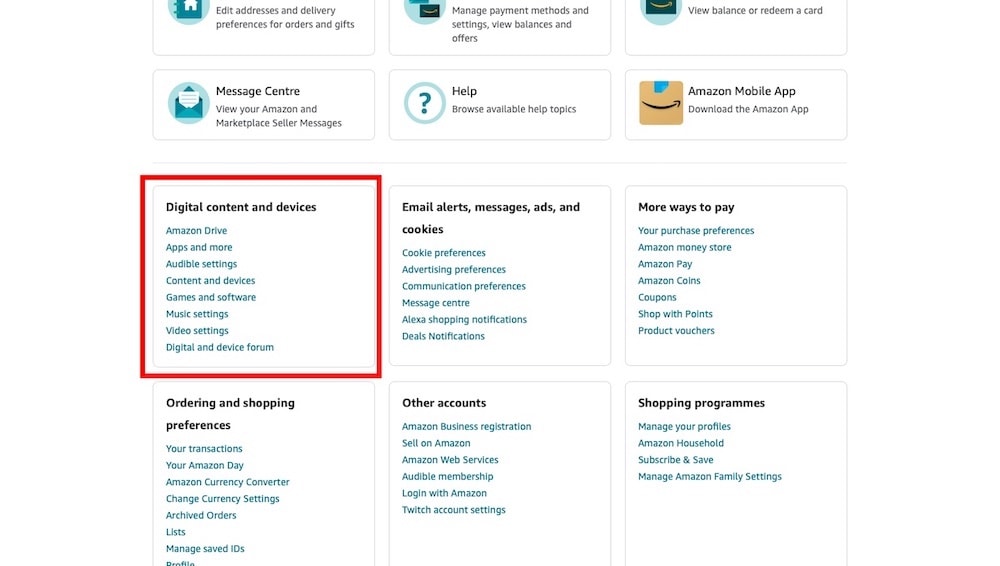This screenshot has height=566, width=1000.
Task: Click the Help question mark icon
Action: (424, 103)
